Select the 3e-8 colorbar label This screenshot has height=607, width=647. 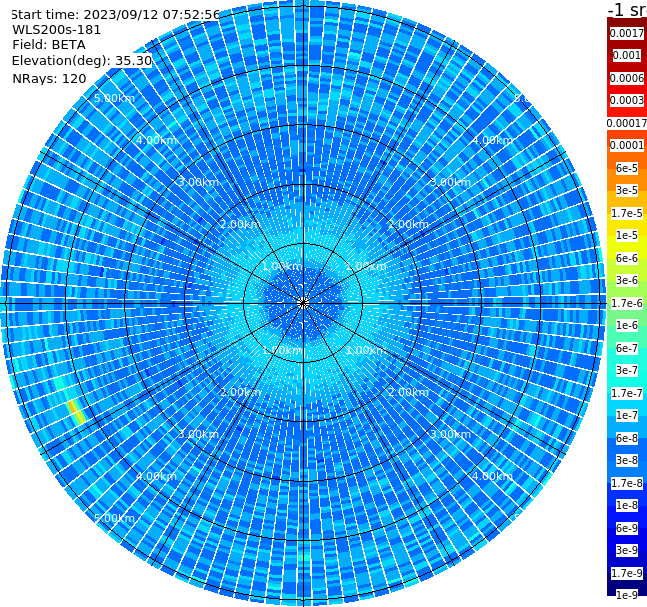[x=627, y=460]
